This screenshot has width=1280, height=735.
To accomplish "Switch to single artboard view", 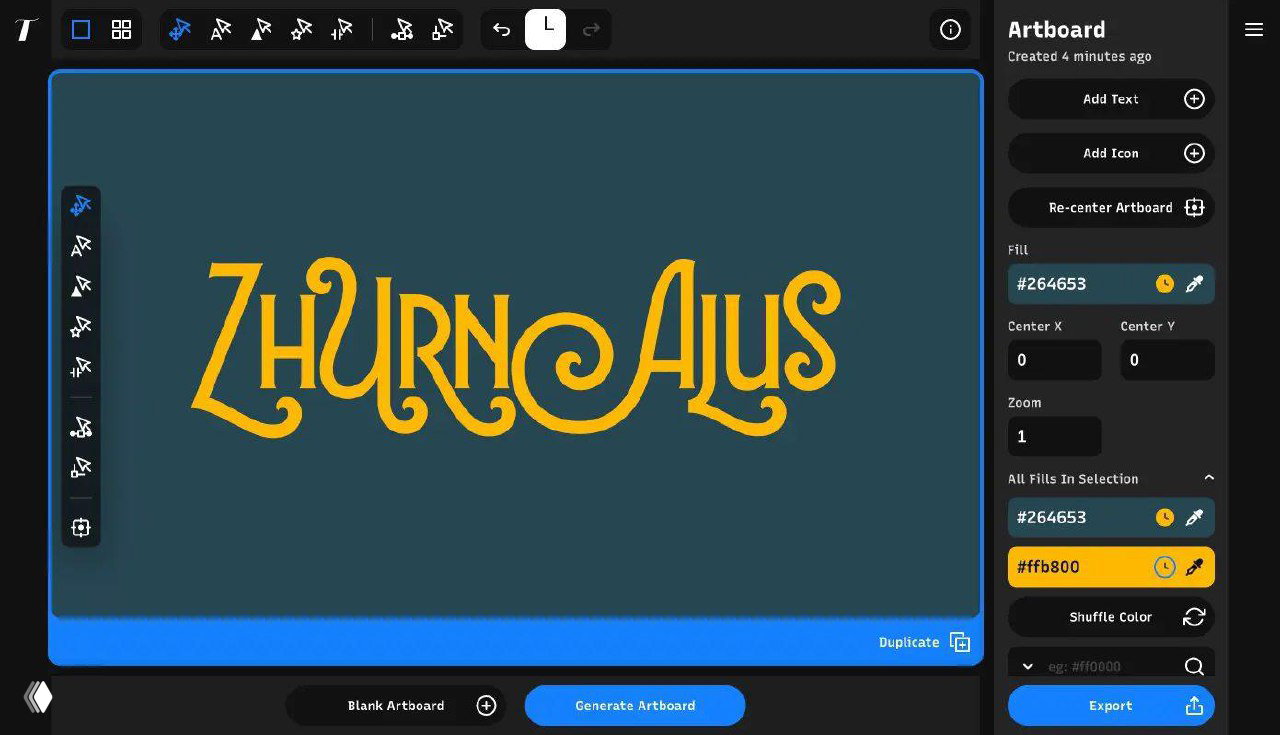I will pyautogui.click(x=81, y=30).
